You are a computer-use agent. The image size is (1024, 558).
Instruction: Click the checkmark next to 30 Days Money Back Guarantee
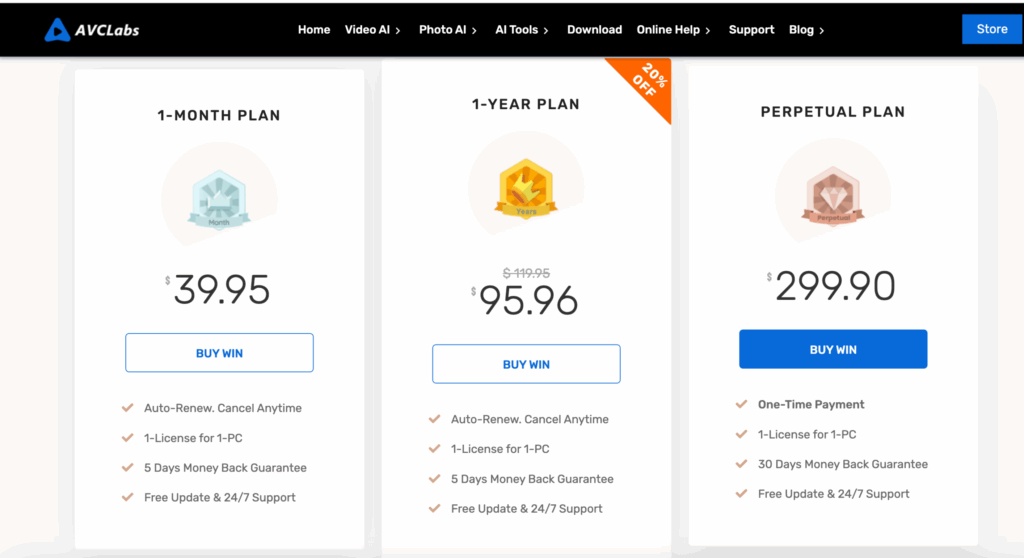point(741,464)
